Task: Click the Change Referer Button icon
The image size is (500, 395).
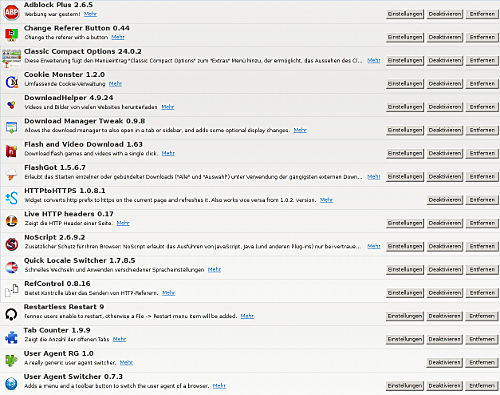Action: pyautogui.click(x=11, y=35)
